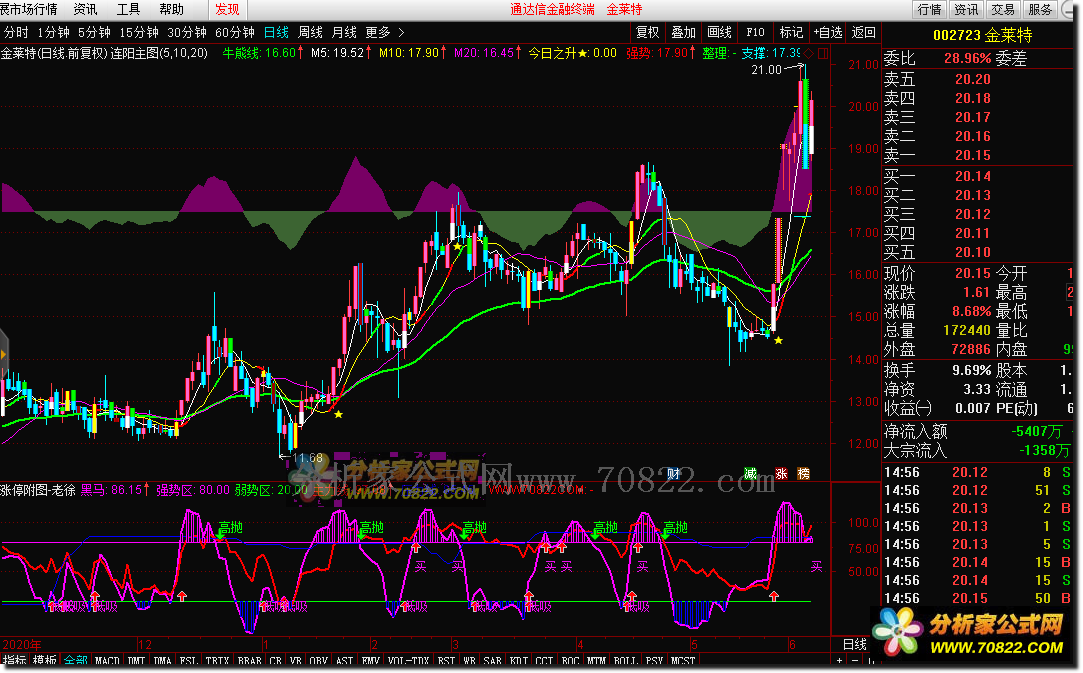Click the 画线 drawing tool button

tap(720, 32)
